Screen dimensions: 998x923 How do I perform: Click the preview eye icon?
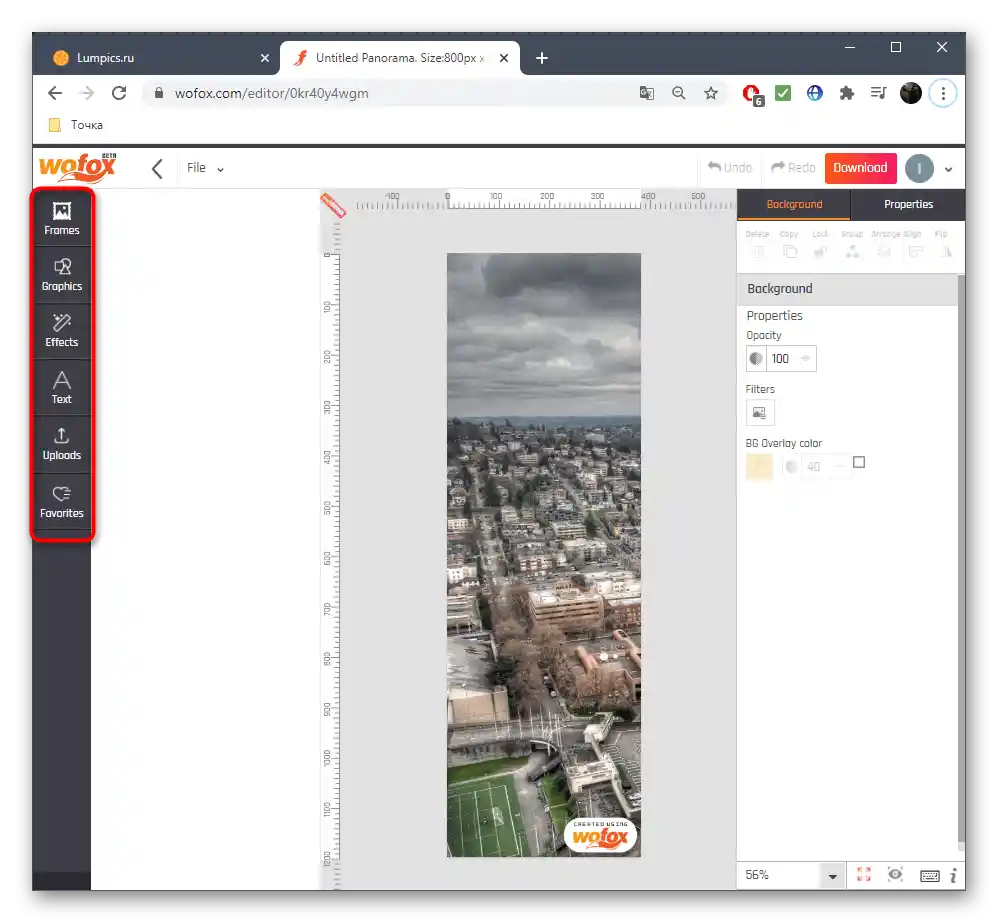(895, 874)
